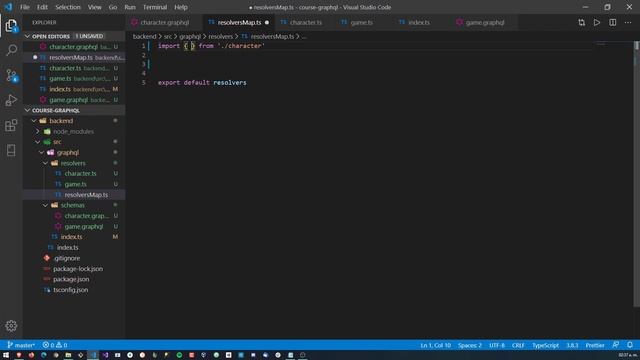The image size is (640, 360).
Task: Click graphql in the breadcrumb path
Action: tap(190, 36)
